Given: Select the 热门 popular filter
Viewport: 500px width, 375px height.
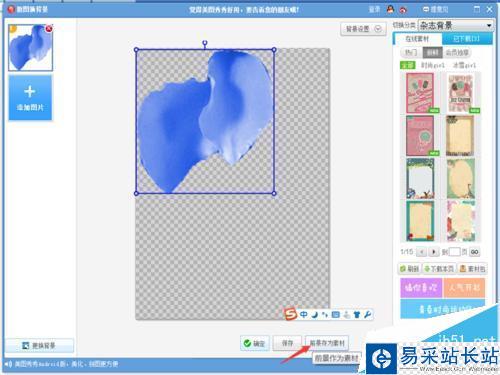Looking at the screenshot, I should [411, 52].
